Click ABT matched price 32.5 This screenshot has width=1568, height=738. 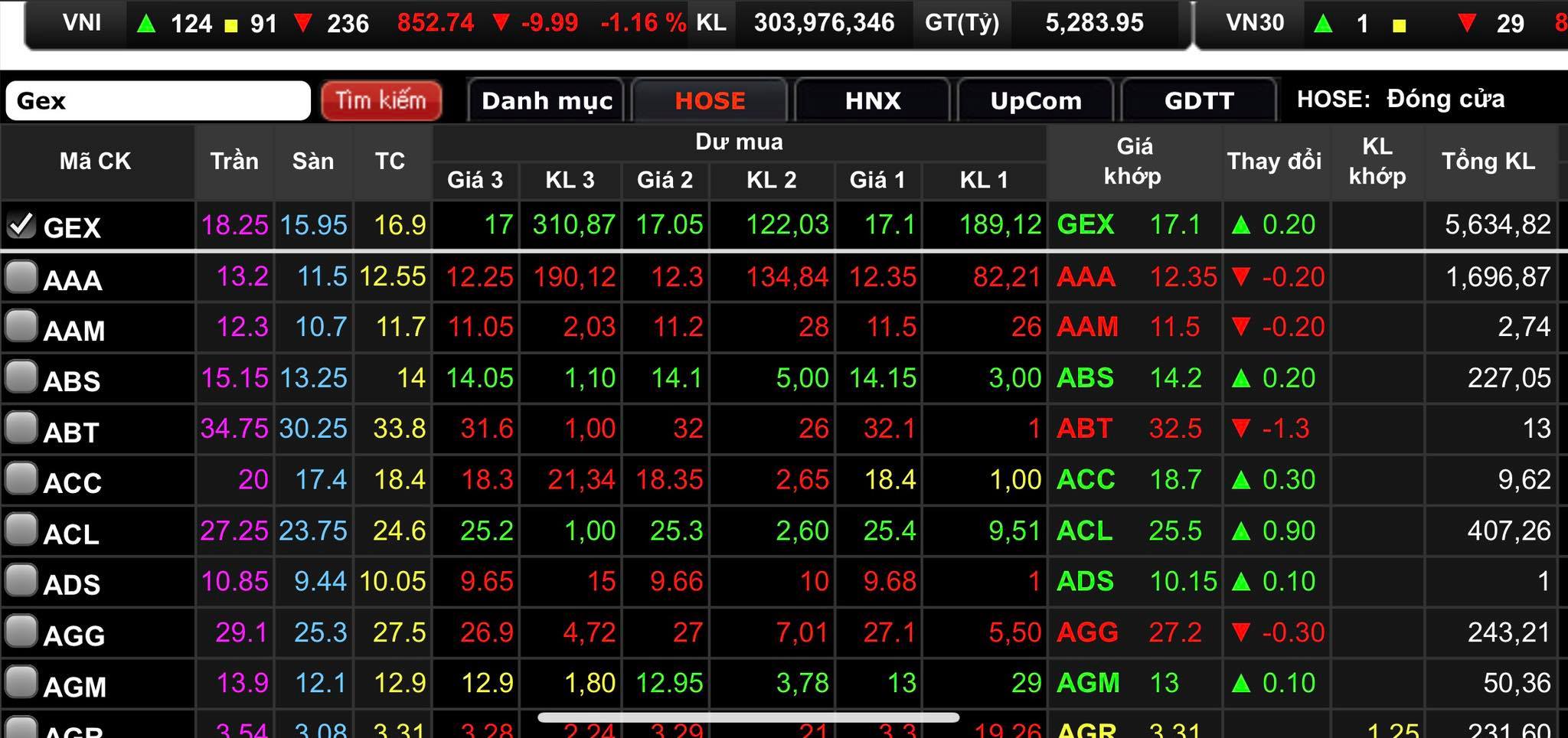click(1175, 429)
